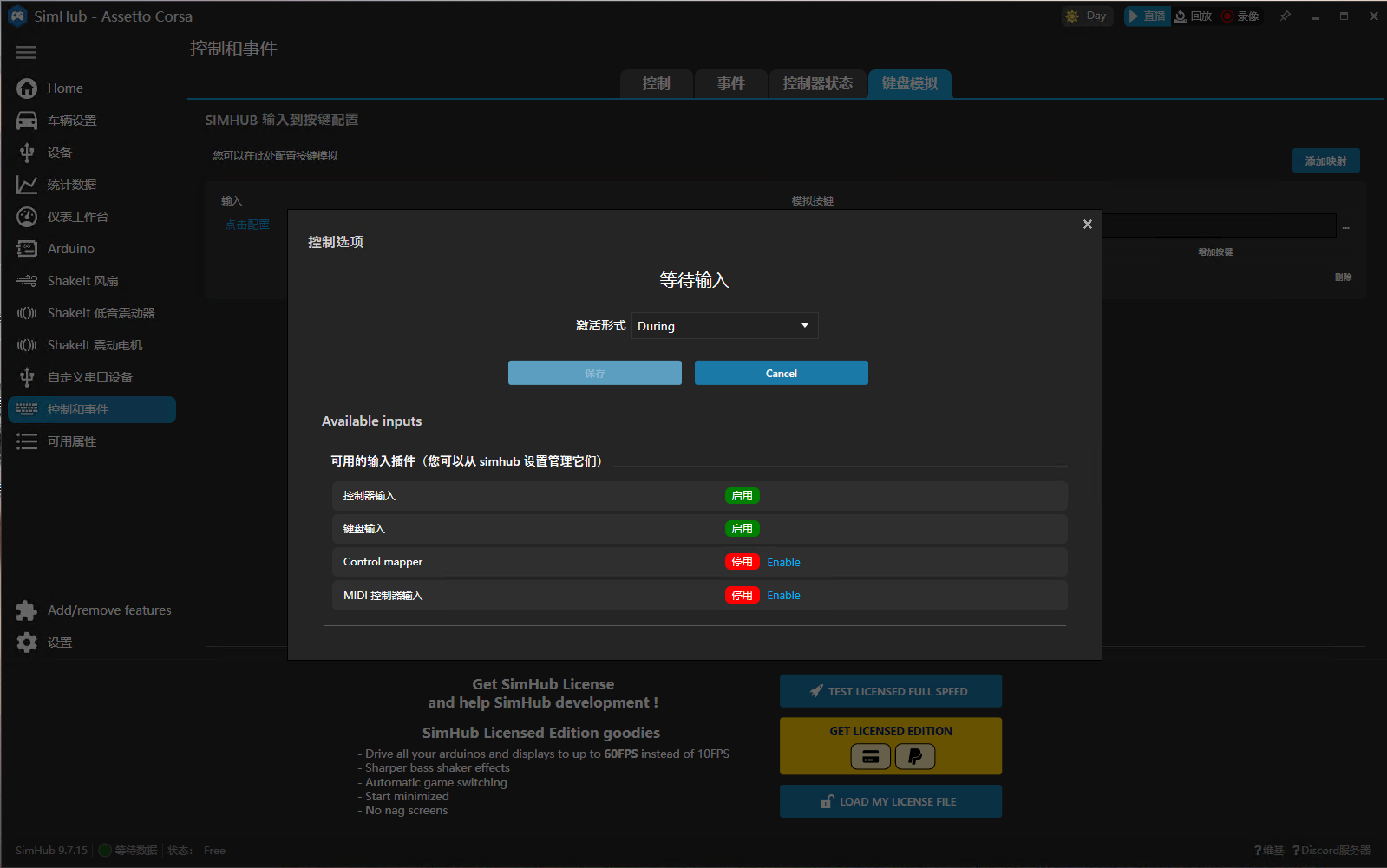
Task: Click the Cancel button
Action: click(x=782, y=373)
